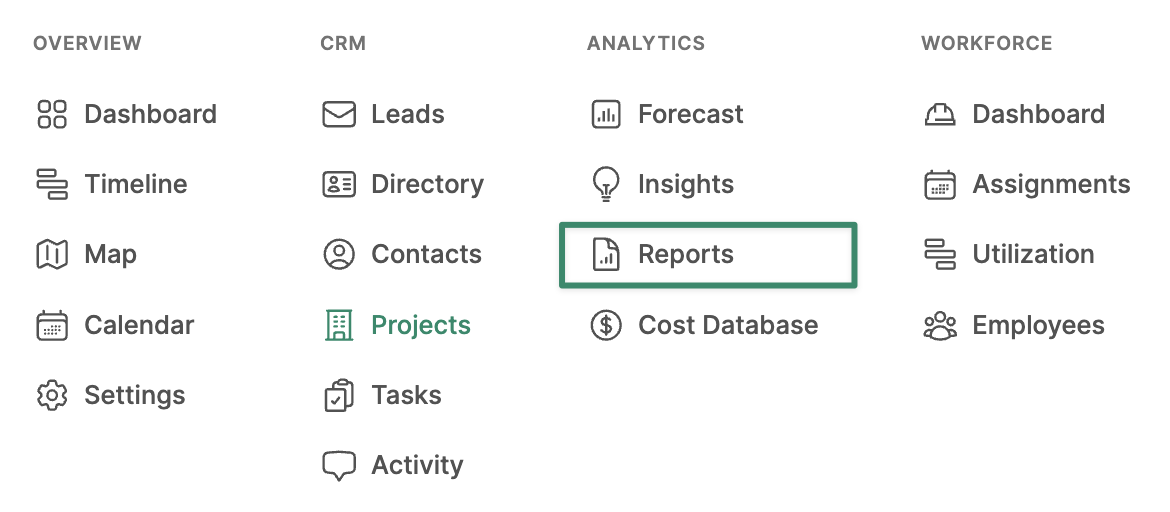Click the Leads envelope icon
Viewport: 1170px width, 512px height.
coord(339,114)
